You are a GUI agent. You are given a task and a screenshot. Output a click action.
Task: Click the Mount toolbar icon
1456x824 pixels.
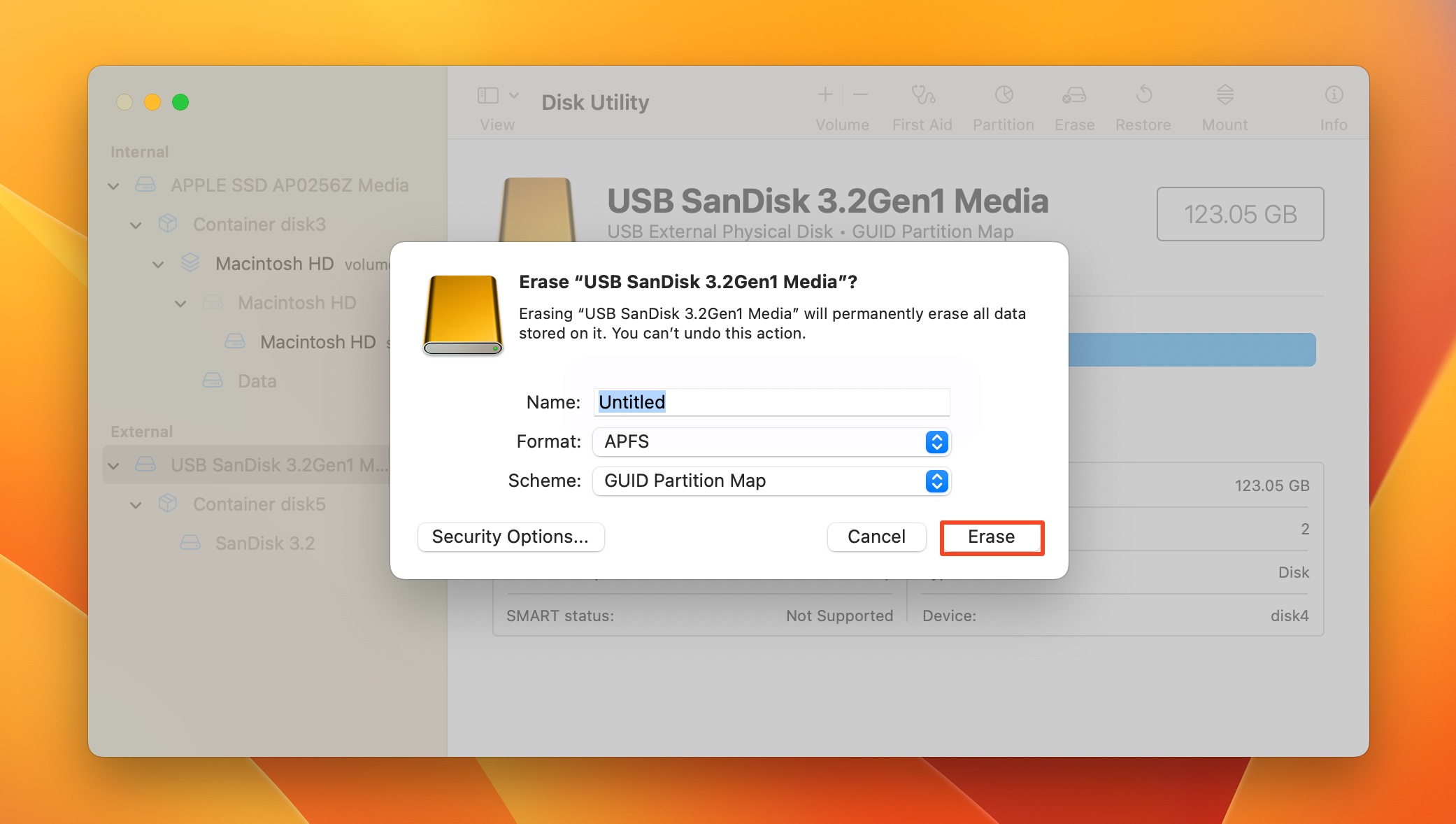(1225, 94)
